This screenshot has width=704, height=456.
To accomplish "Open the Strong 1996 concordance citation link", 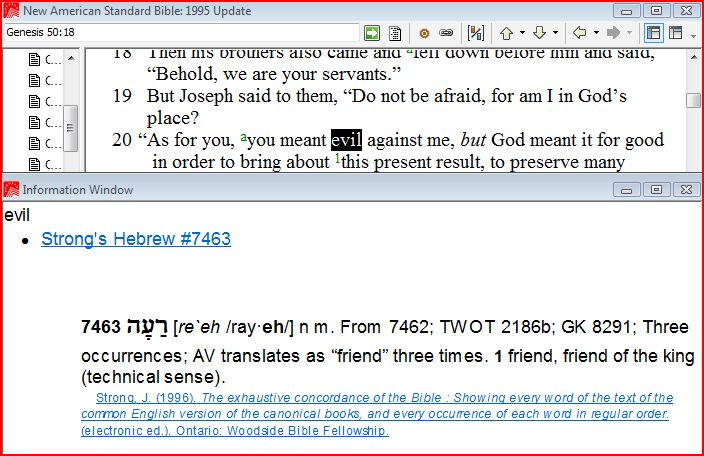I will click(377, 414).
